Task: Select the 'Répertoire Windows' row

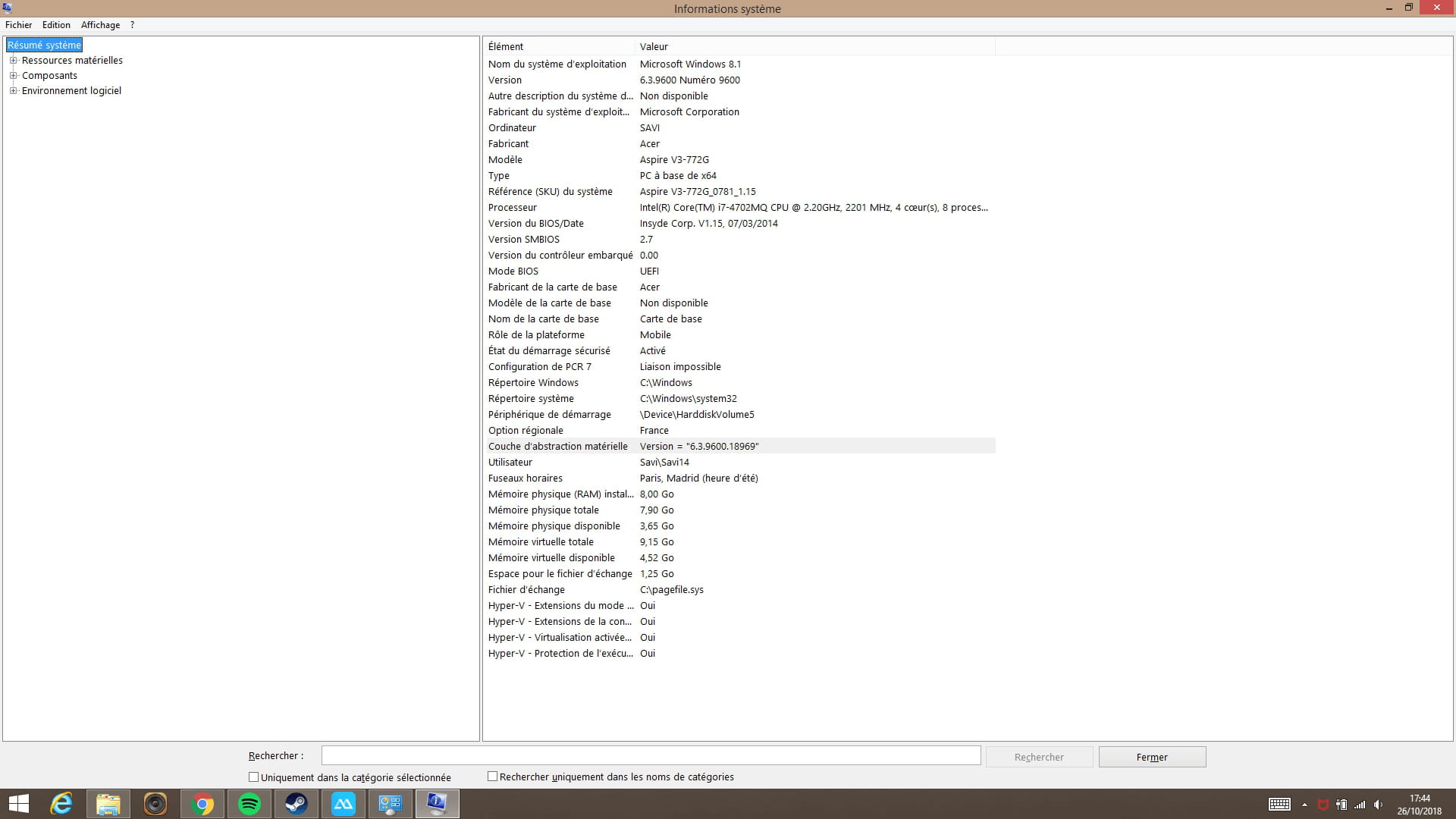Action: pyautogui.click(x=740, y=383)
